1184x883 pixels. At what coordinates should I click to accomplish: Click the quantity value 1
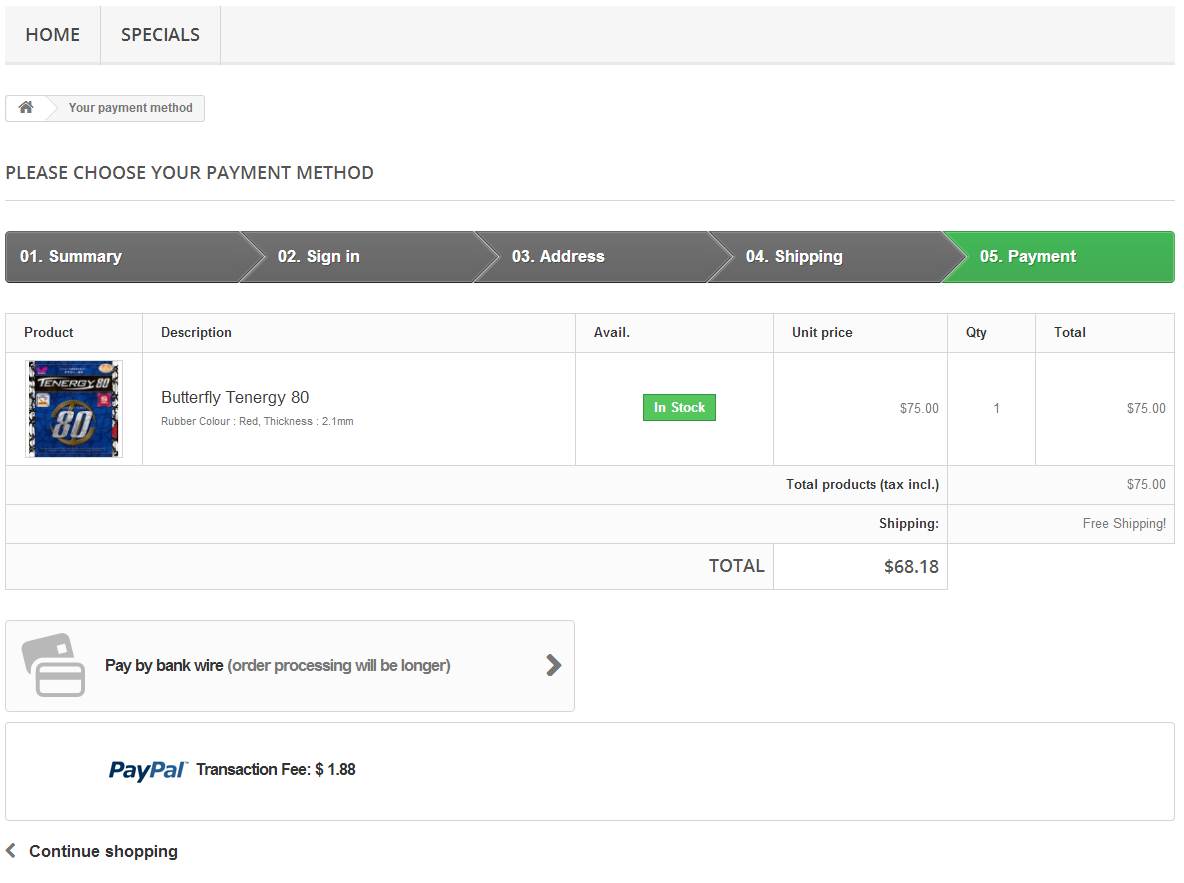pos(997,409)
